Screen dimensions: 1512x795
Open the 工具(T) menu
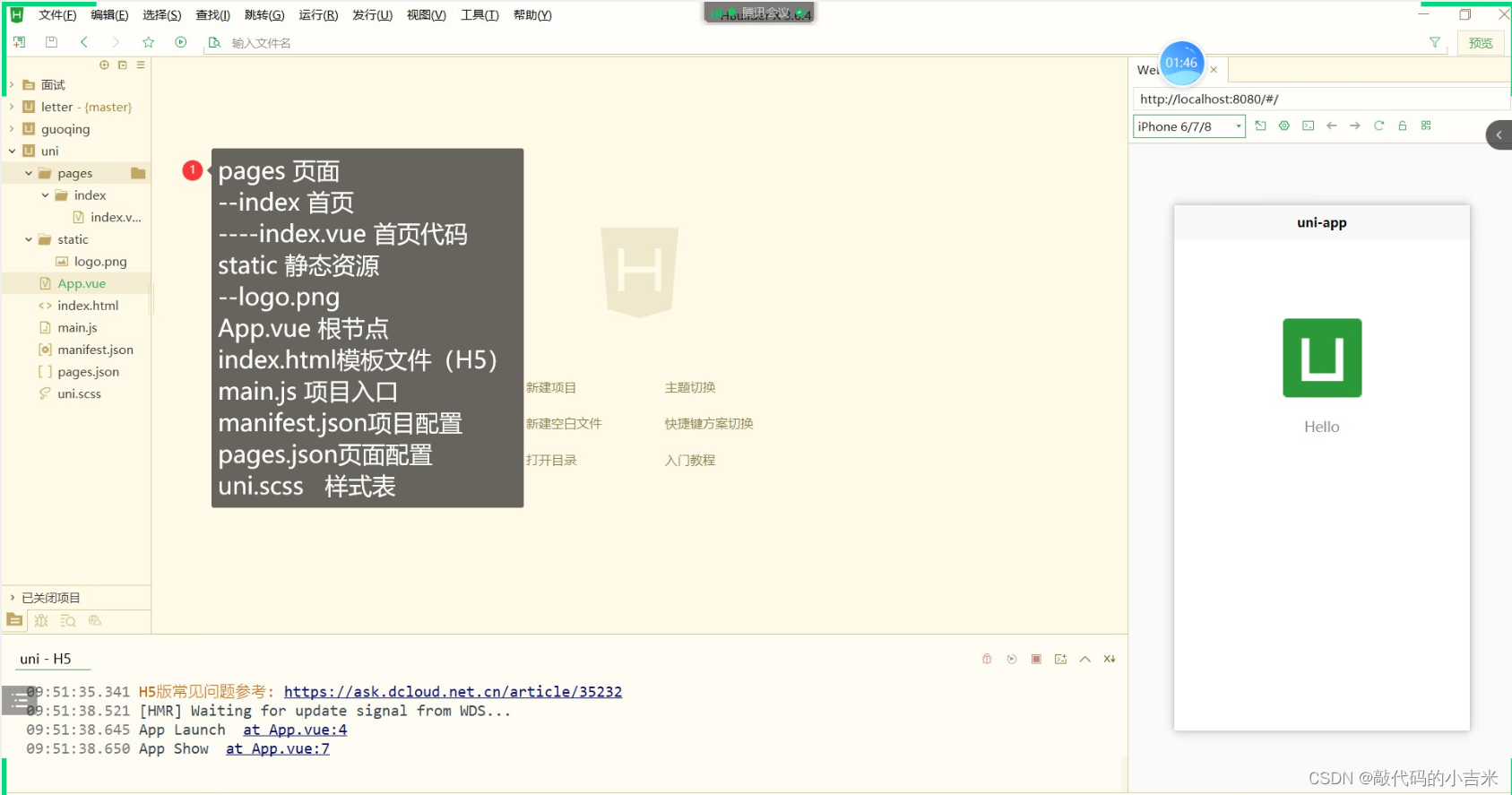point(480,15)
